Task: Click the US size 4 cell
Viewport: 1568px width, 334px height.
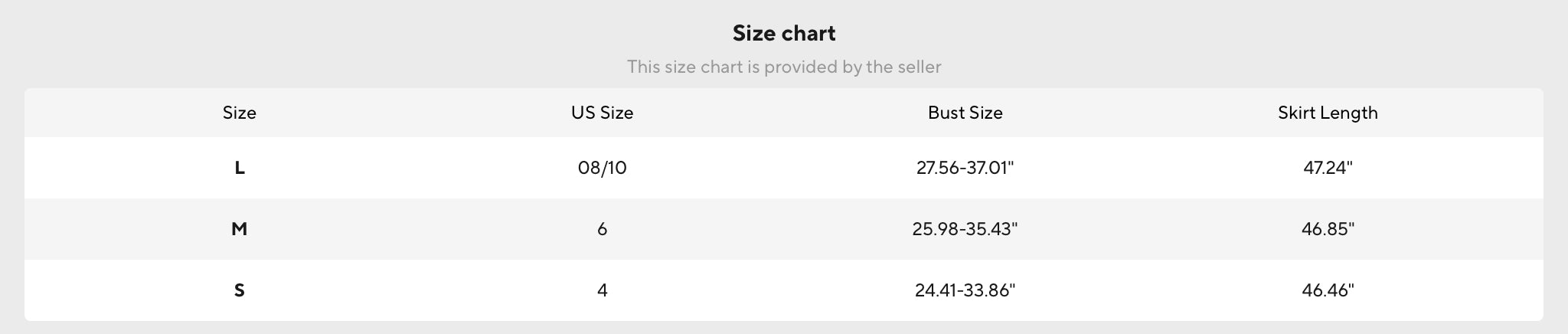Action: [x=602, y=290]
